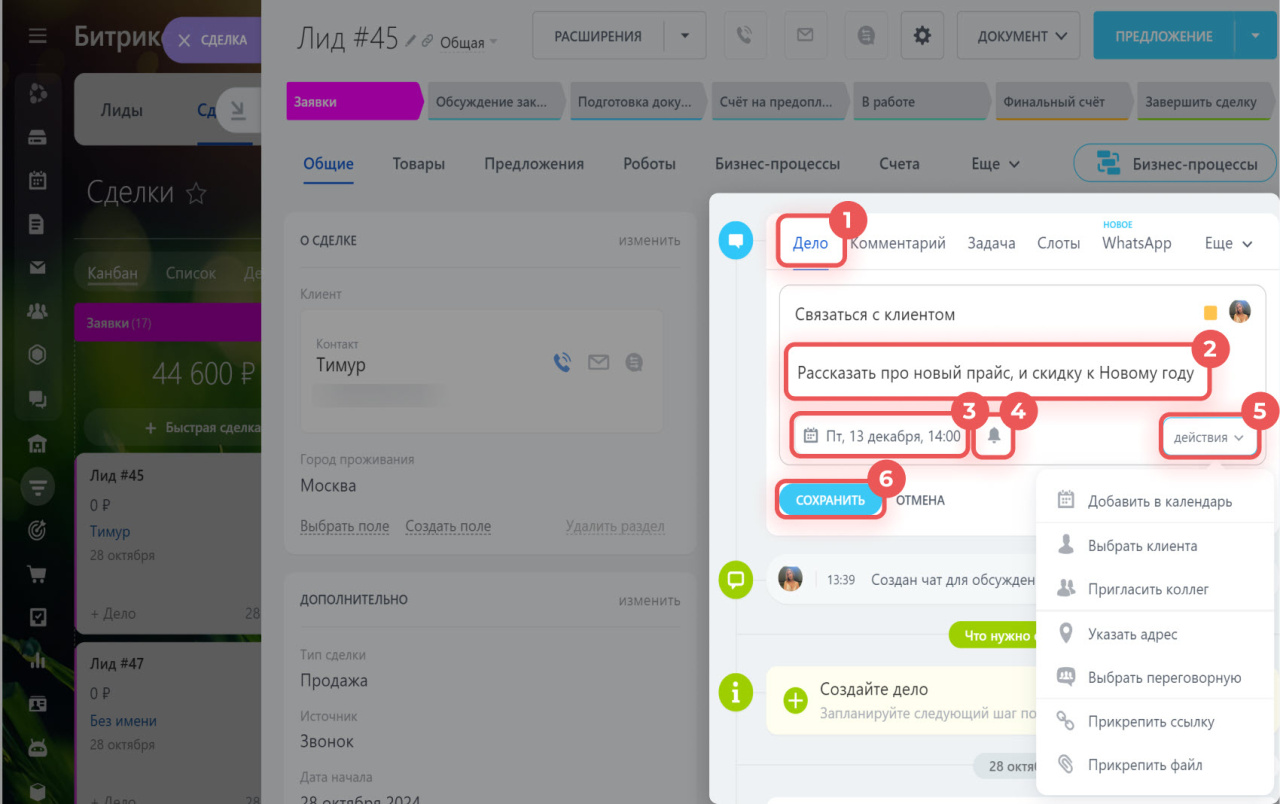Open the Общая pipeline dropdown
The image size is (1280, 804).
tap(467, 43)
